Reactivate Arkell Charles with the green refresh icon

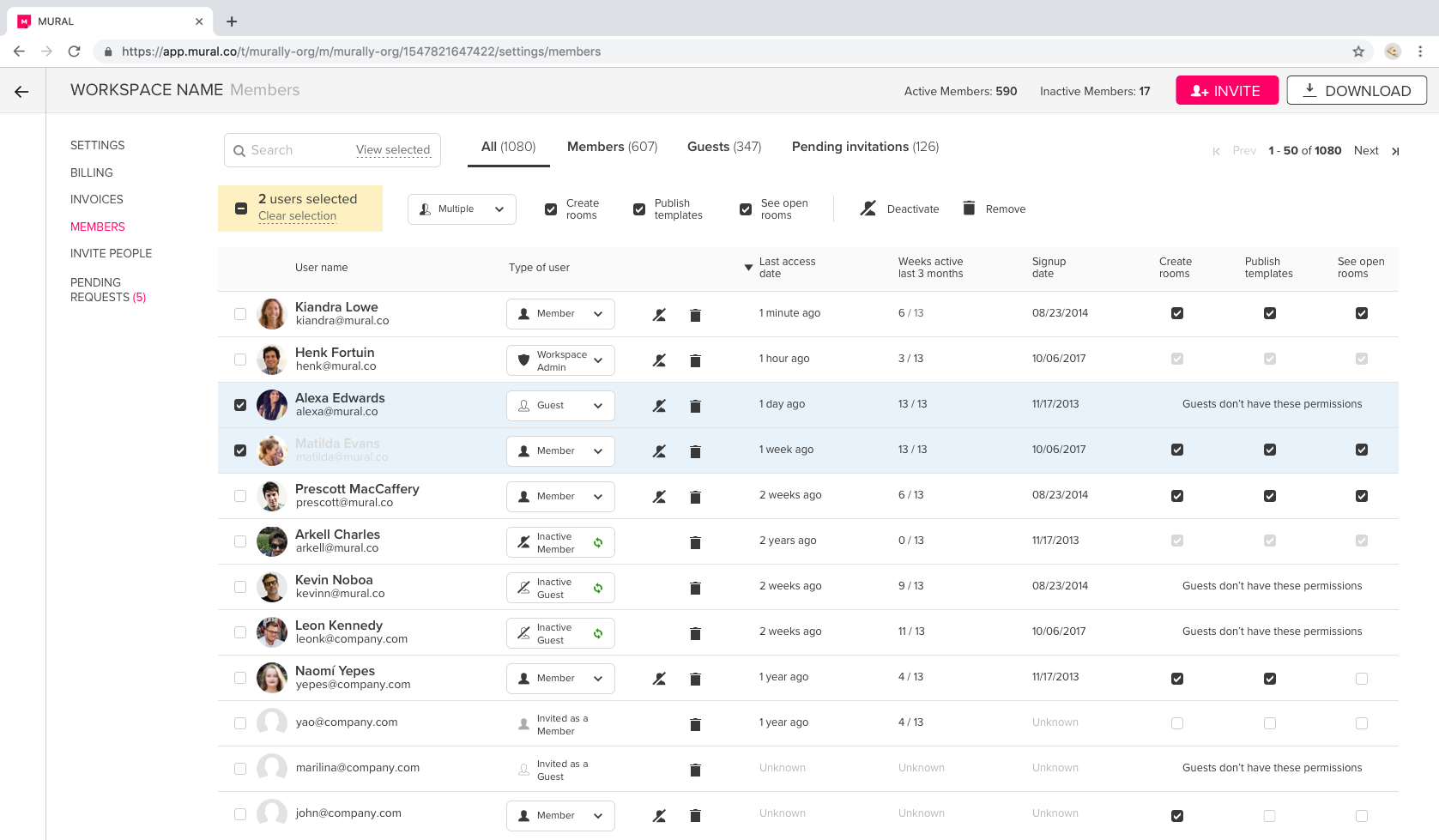point(598,542)
